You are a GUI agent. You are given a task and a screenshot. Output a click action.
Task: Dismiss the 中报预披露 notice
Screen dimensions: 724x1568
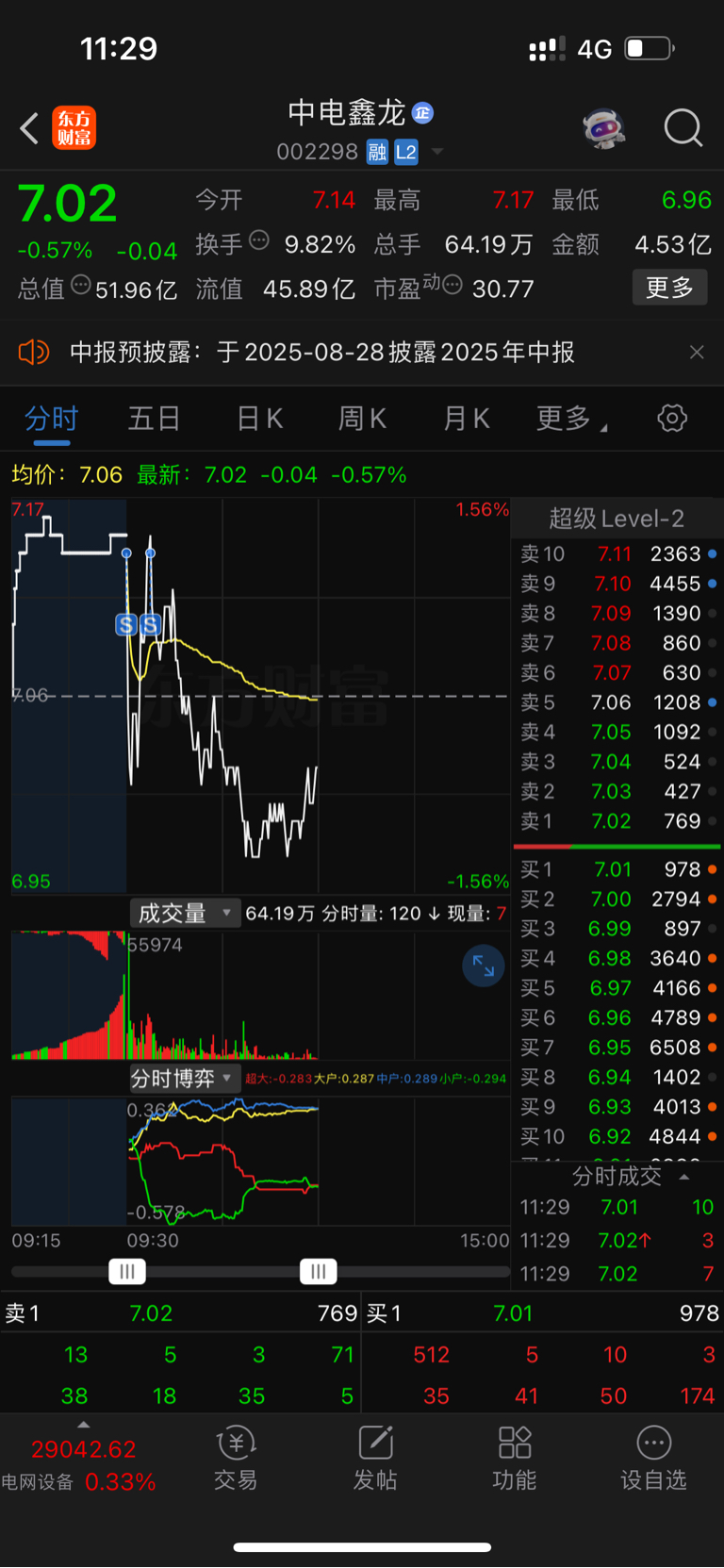(697, 353)
